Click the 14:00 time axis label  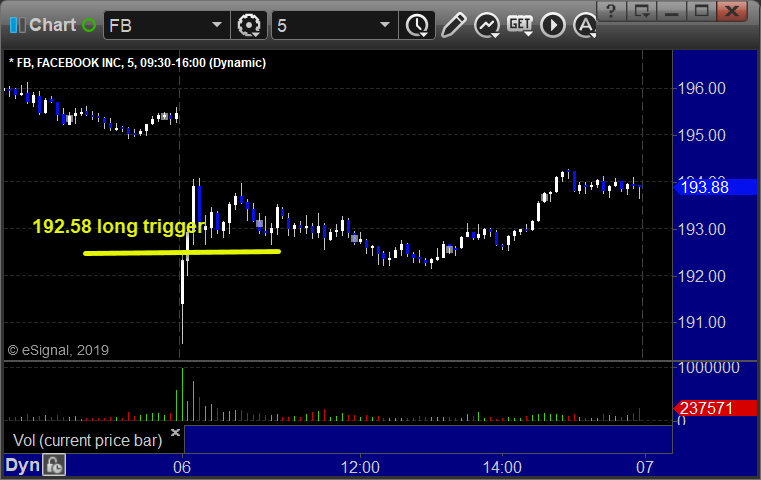[502, 467]
